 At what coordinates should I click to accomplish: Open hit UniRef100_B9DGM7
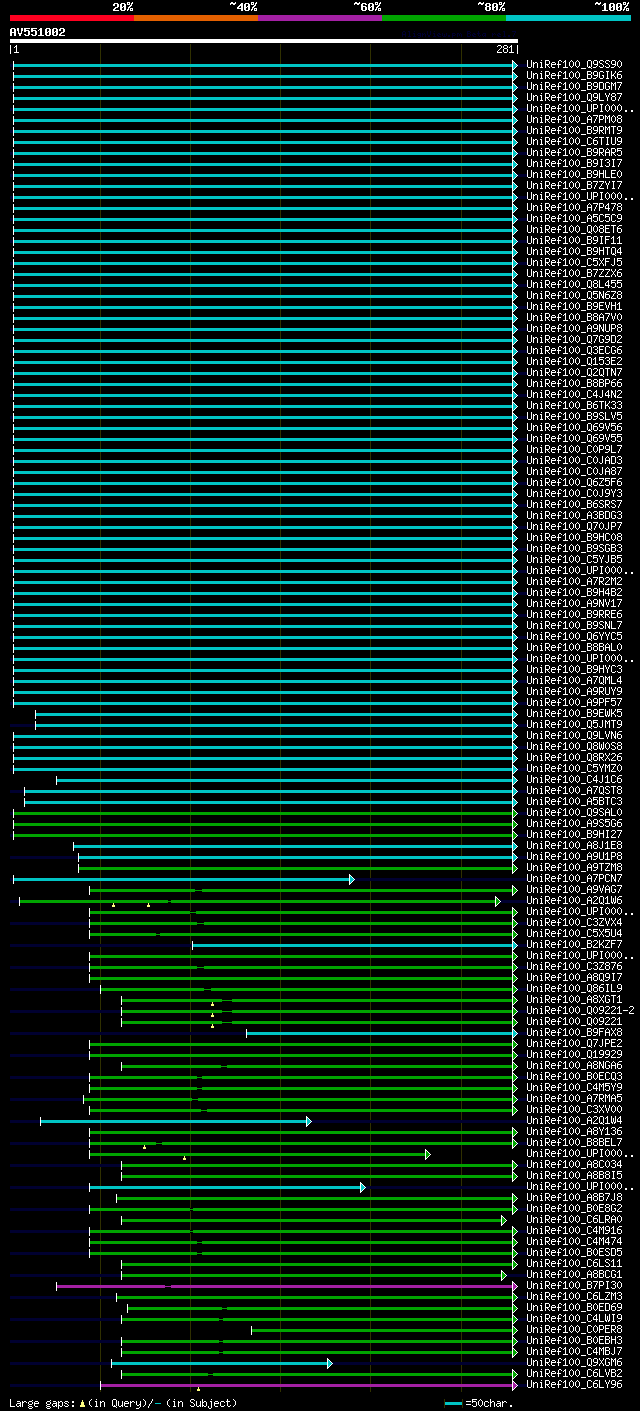pos(574,87)
